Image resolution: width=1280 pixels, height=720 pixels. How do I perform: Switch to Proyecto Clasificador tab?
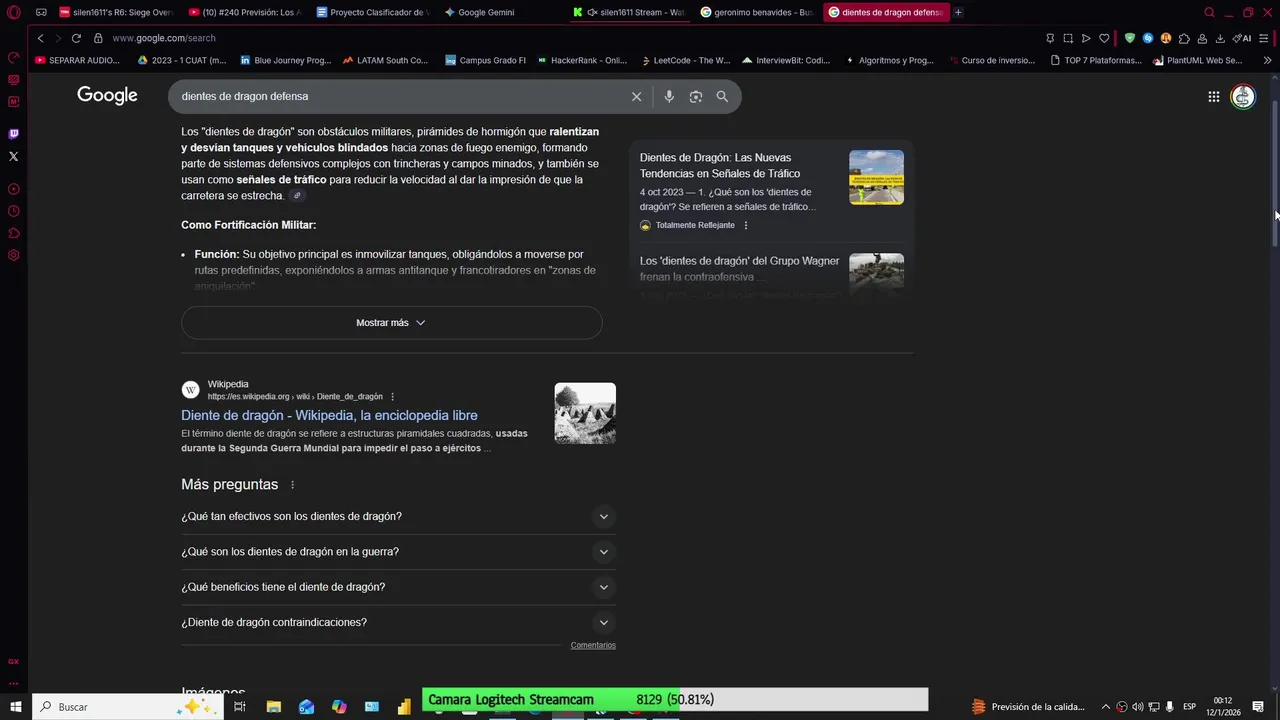371,13
